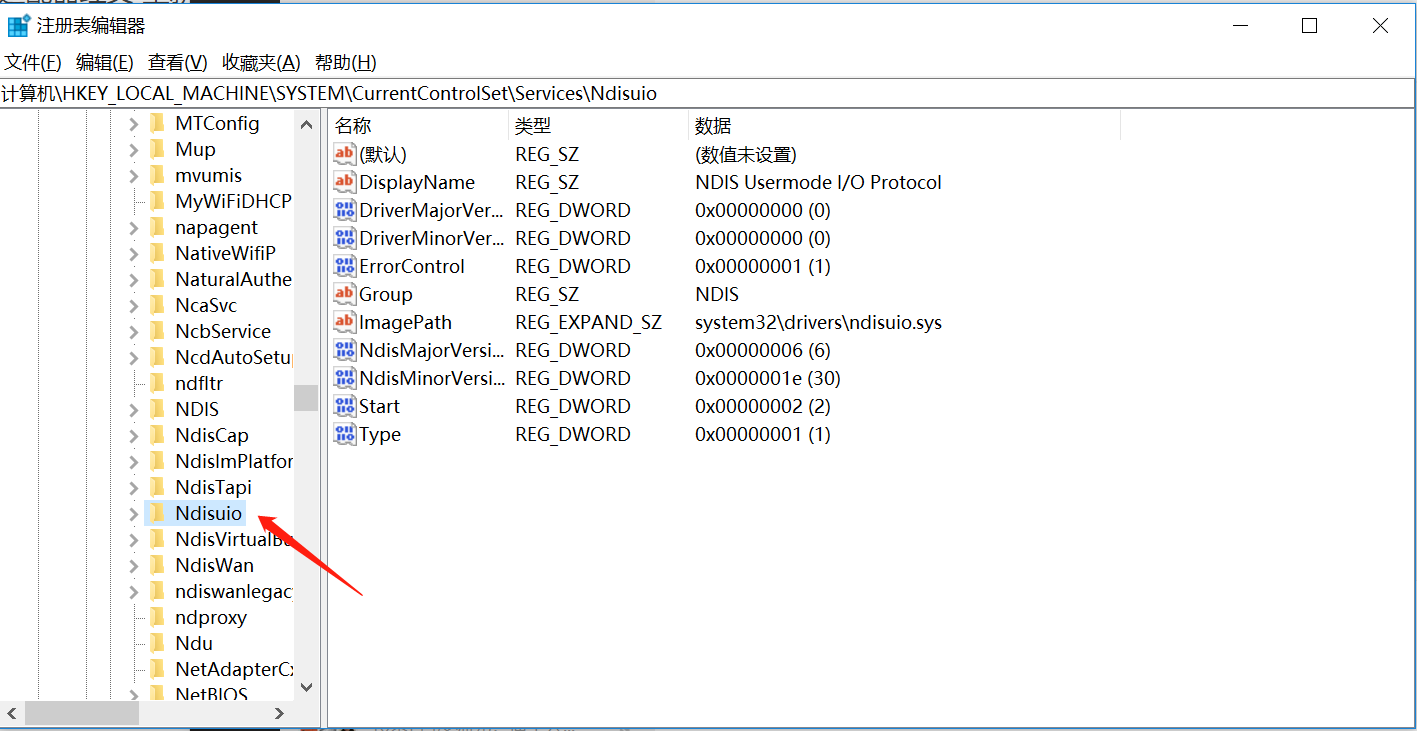Click the tree horizontal scroll left arrow
This screenshot has height=731, width=1417.
tap(12, 713)
